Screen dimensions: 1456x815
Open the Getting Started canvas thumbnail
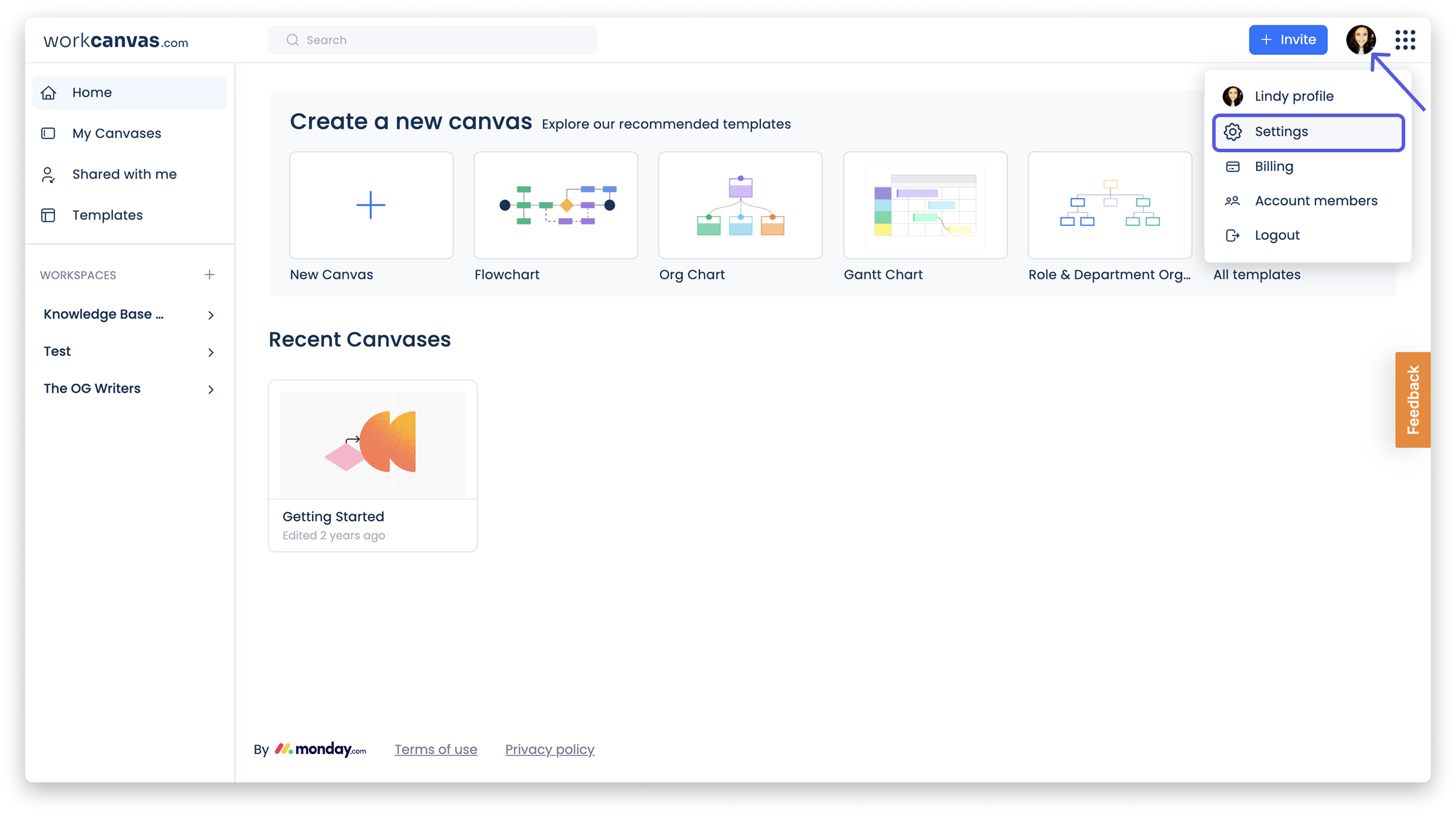click(x=373, y=445)
